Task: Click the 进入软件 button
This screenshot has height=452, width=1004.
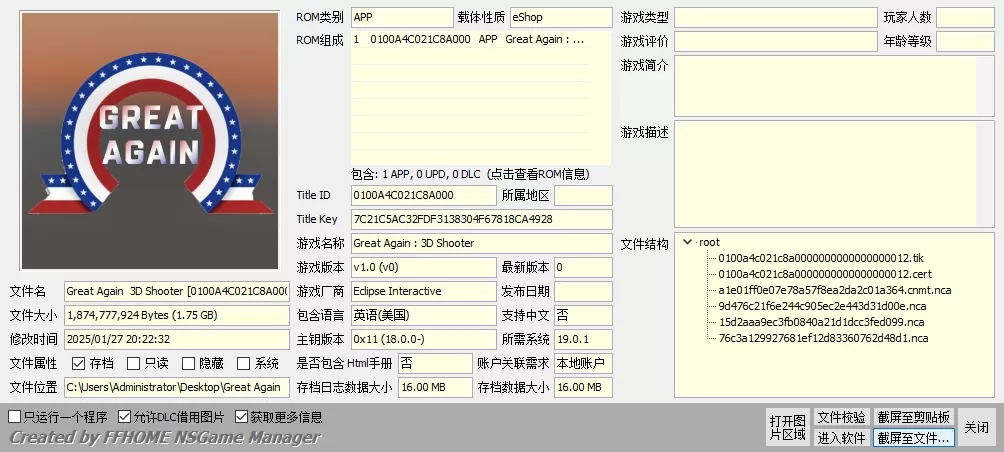Action: (x=841, y=437)
